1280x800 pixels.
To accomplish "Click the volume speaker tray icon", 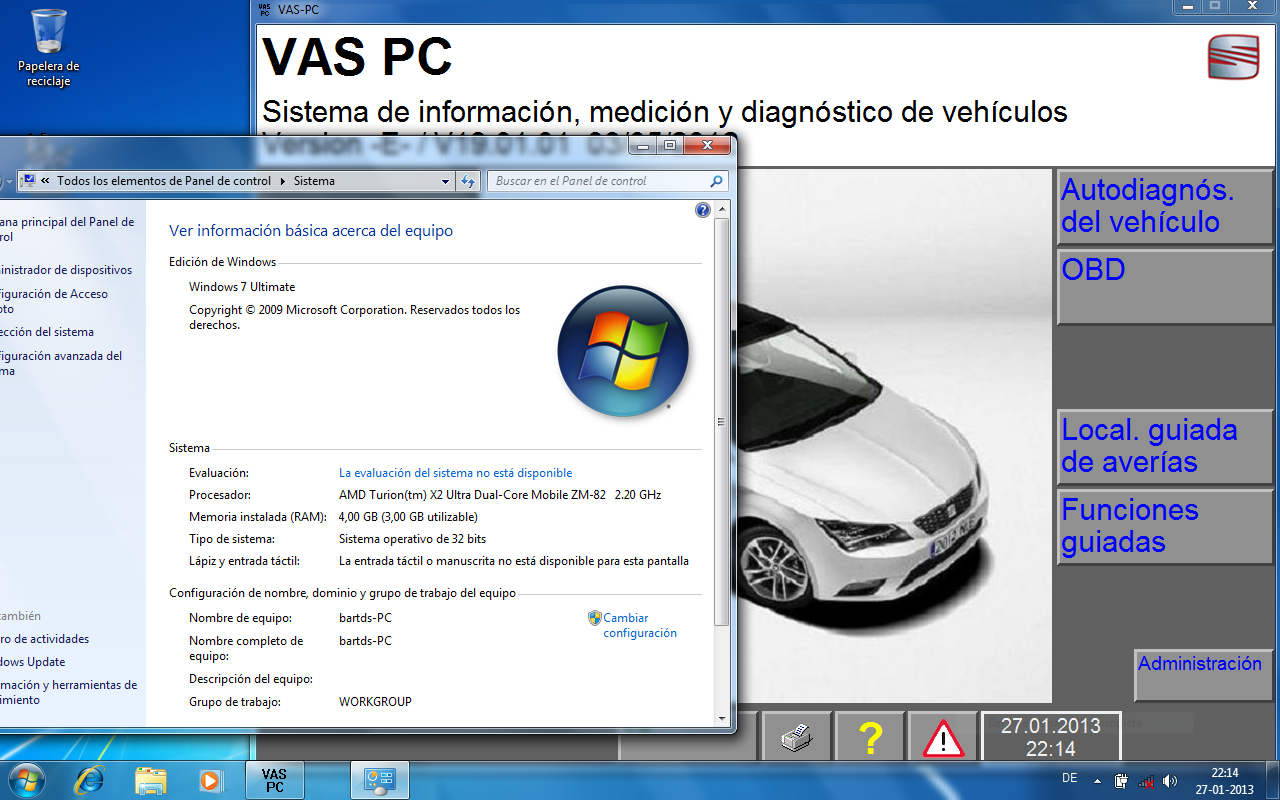I will click(x=1170, y=780).
